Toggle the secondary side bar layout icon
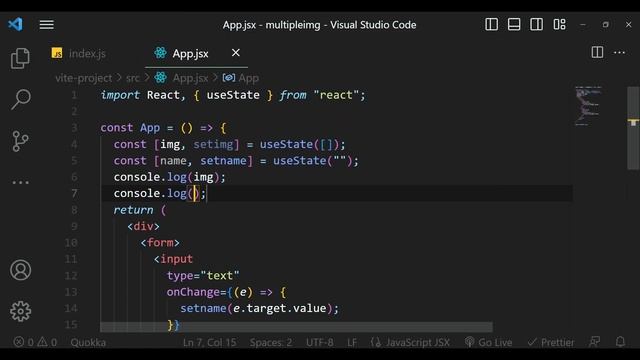The image size is (640, 360). [536, 24]
